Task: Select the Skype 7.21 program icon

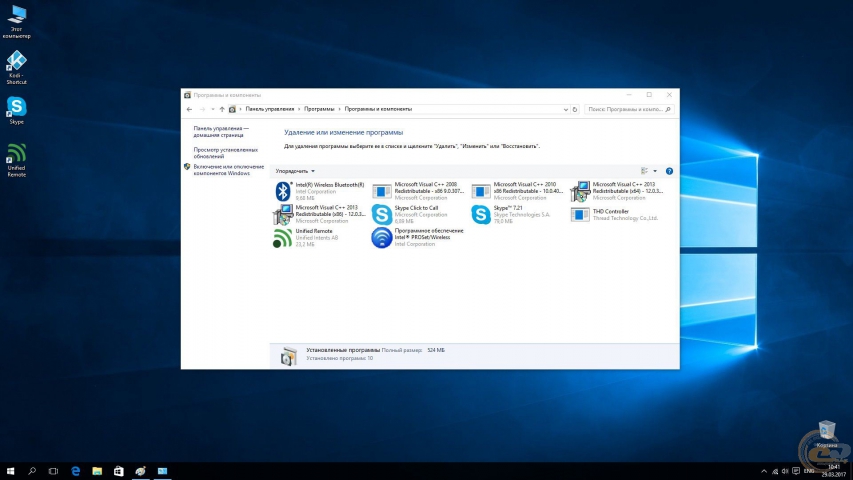Action: point(480,214)
